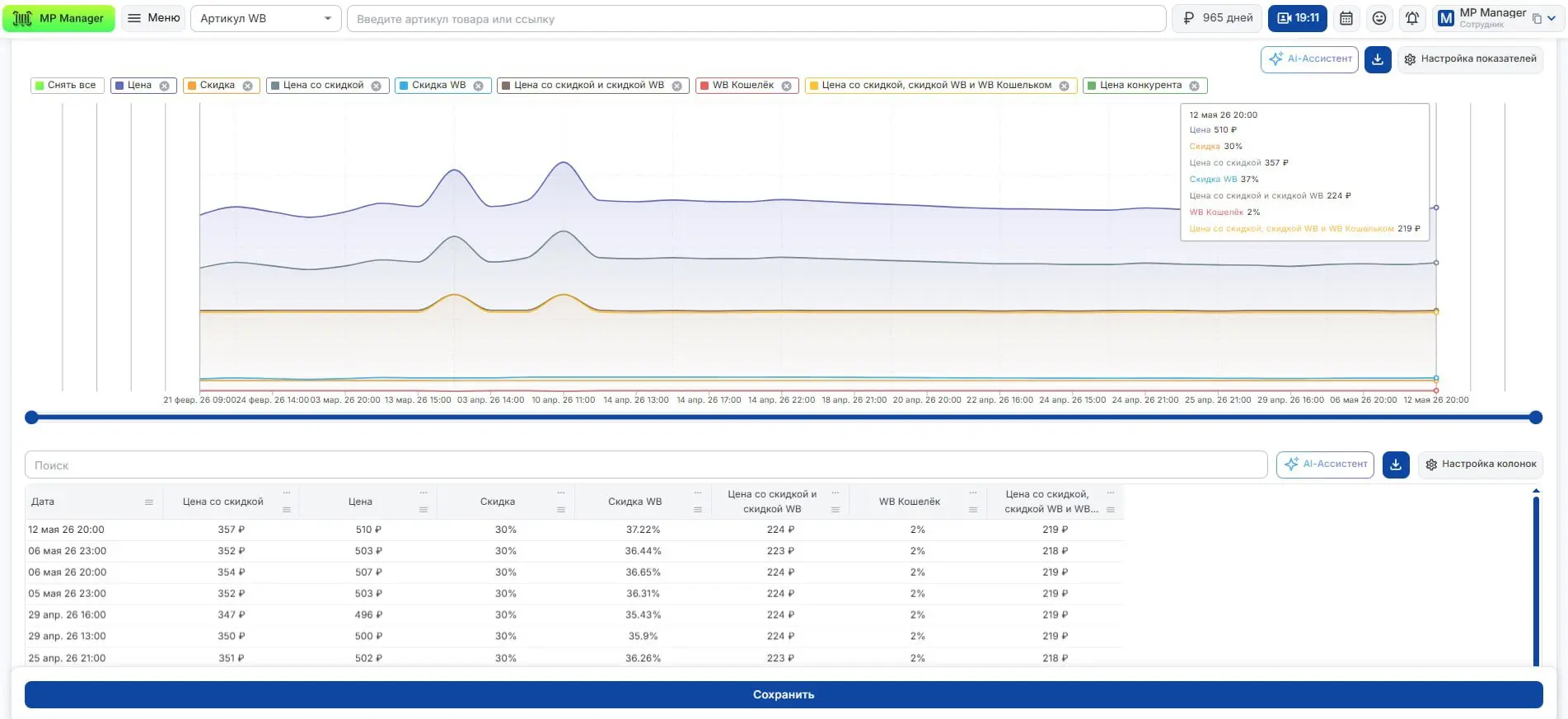The image size is (1568, 719).
Task: Click the middle of the date range slider track
Action: [784, 418]
